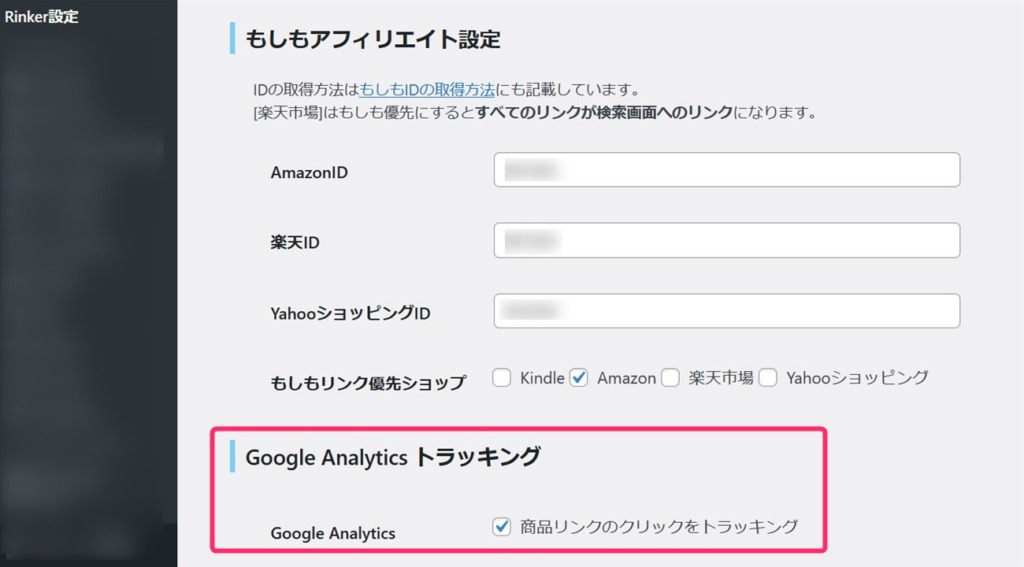Click the もしもリンク優先ショップ row label

368,382
